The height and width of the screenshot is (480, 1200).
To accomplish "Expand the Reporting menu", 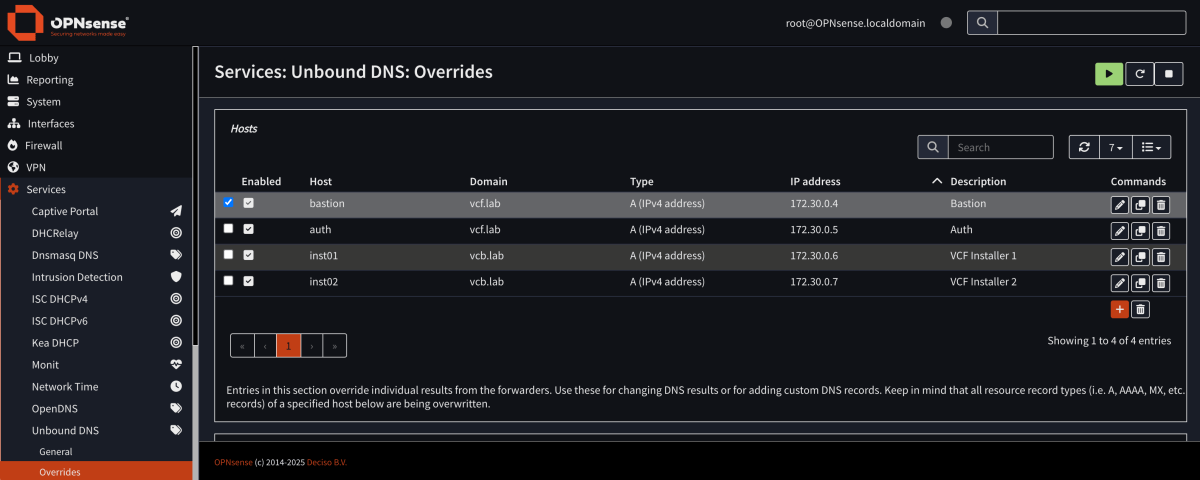I will point(96,80).
